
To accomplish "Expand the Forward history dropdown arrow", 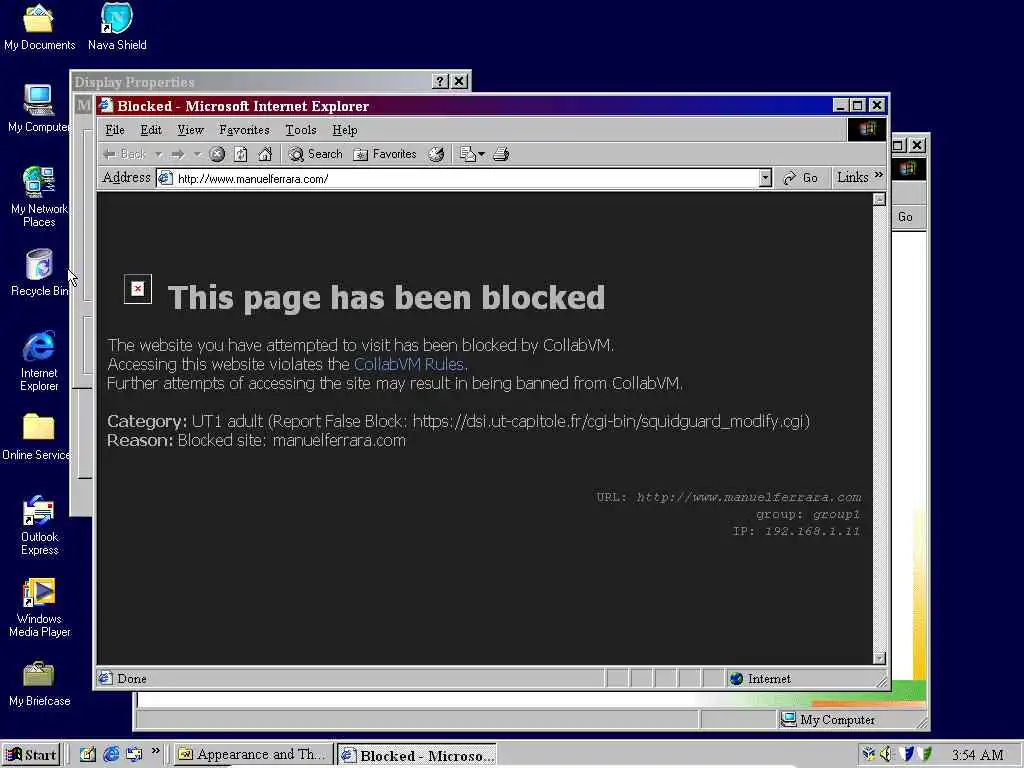I will tap(197, 154).
